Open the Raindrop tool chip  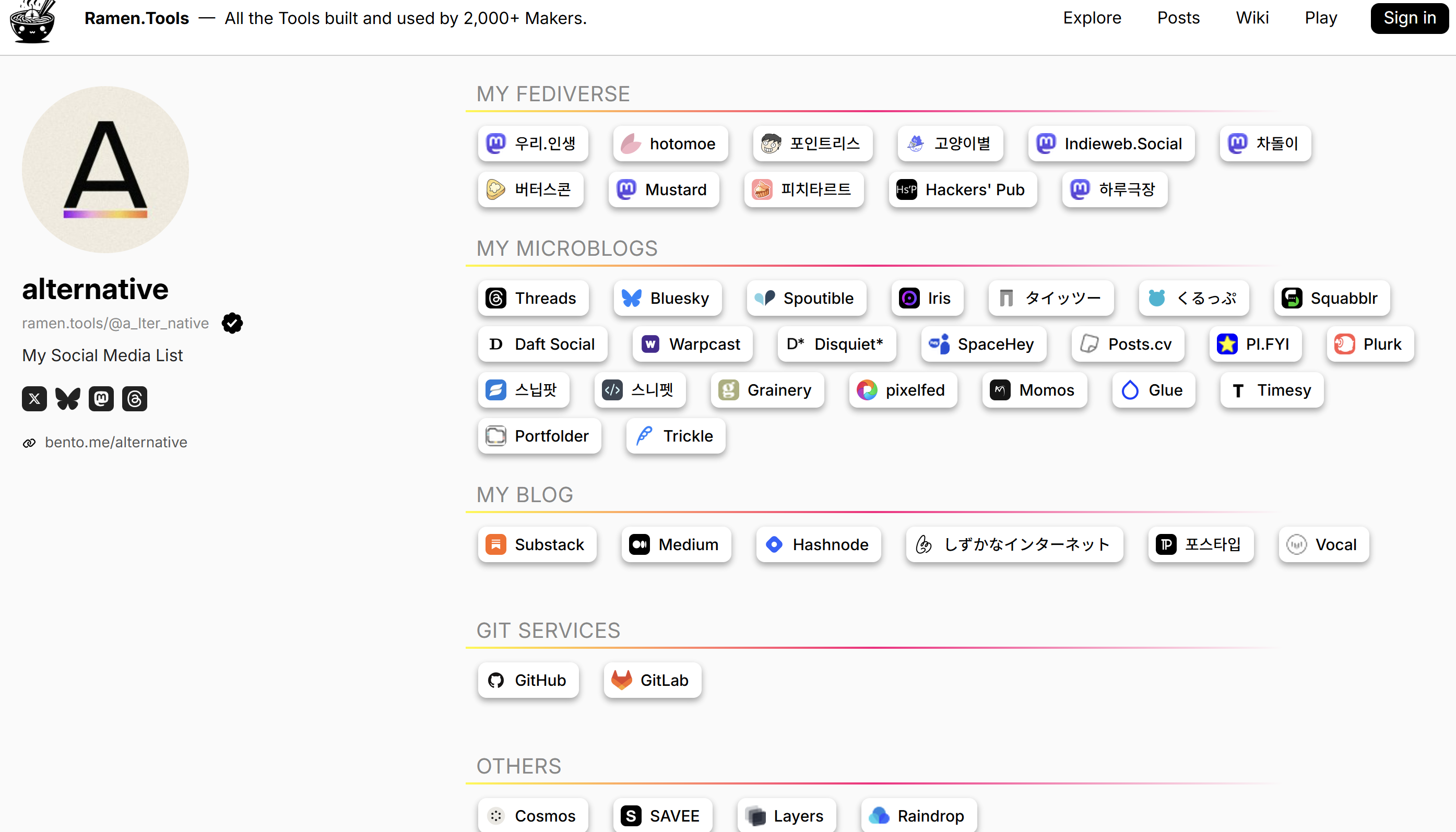[x=918, y=815]
